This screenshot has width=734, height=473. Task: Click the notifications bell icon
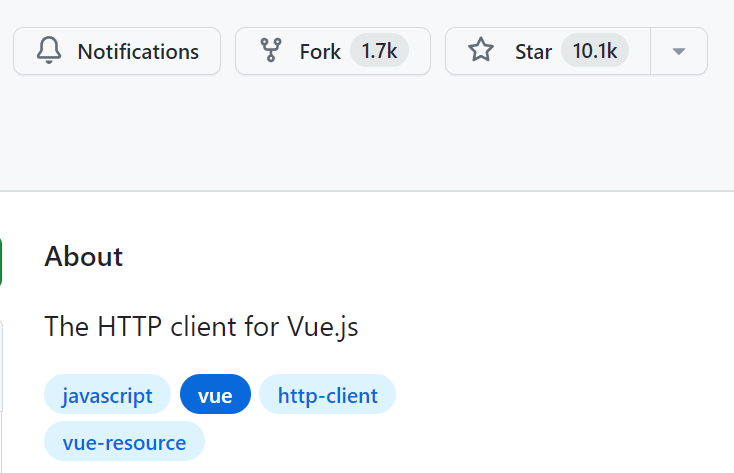pos(49,51)
